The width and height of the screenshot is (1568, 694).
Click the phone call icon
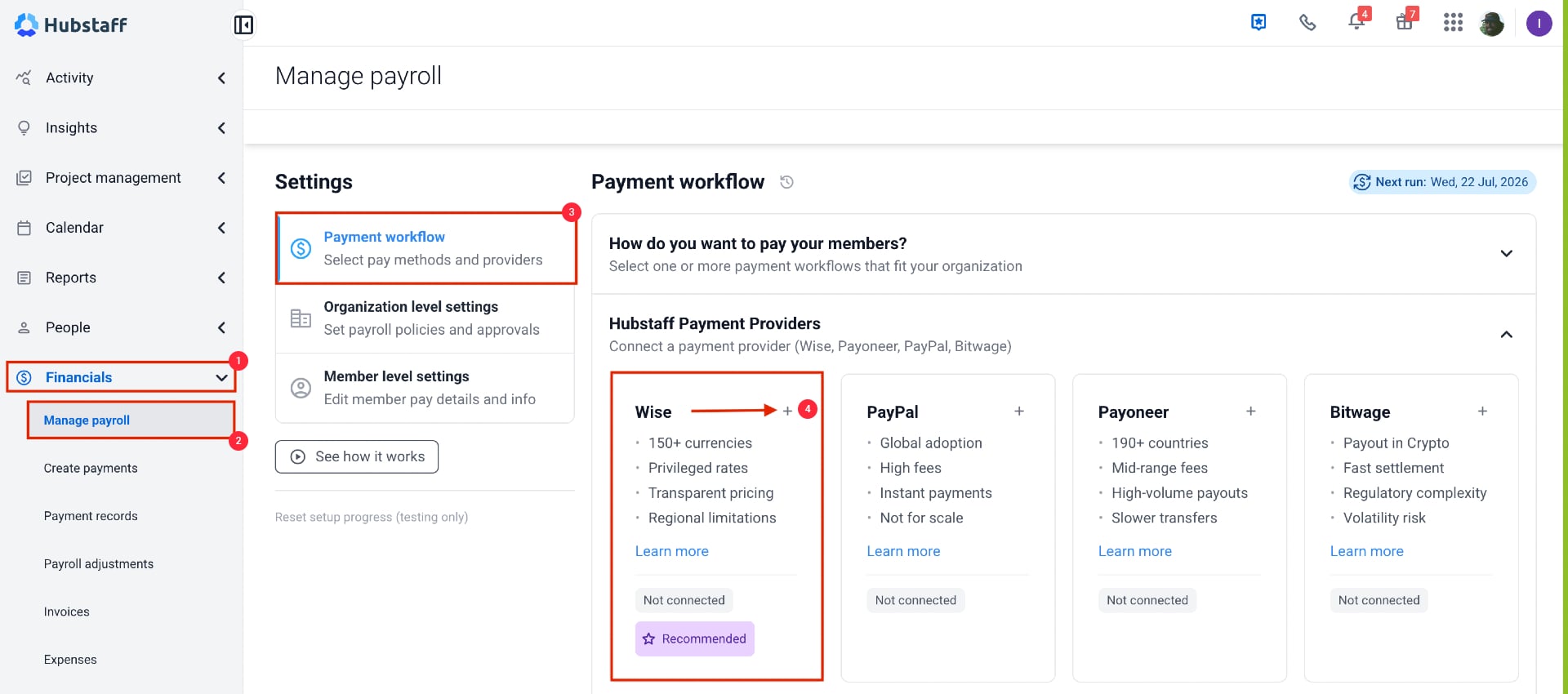click(1307, 23)
